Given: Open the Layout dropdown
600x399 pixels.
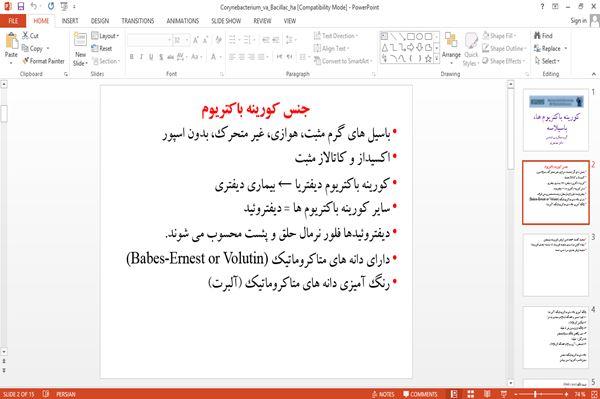Looking at the screenshot, I should (106, 36).
